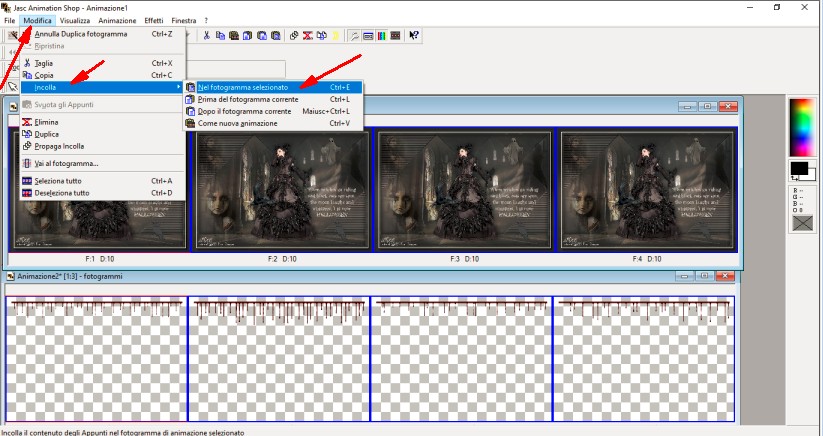Open the Effetti menu
This screenshot has height=436, width=823.
click(x=154, y=20)
